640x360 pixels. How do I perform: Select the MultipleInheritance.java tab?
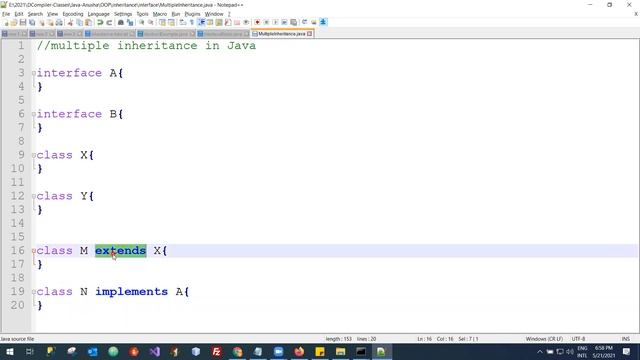click(x=281, y=34)
